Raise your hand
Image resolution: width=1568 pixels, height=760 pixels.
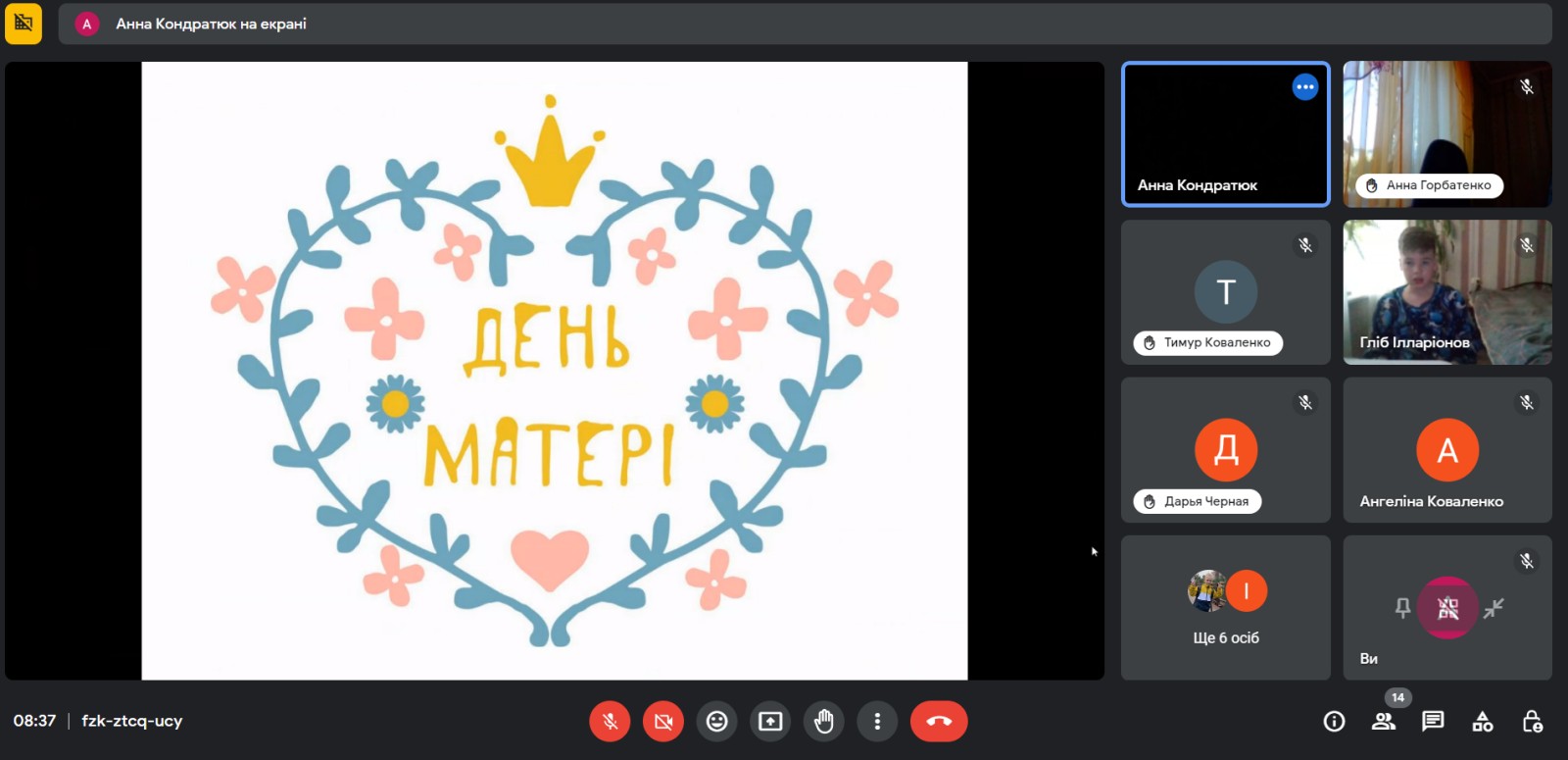pos(824,722)
